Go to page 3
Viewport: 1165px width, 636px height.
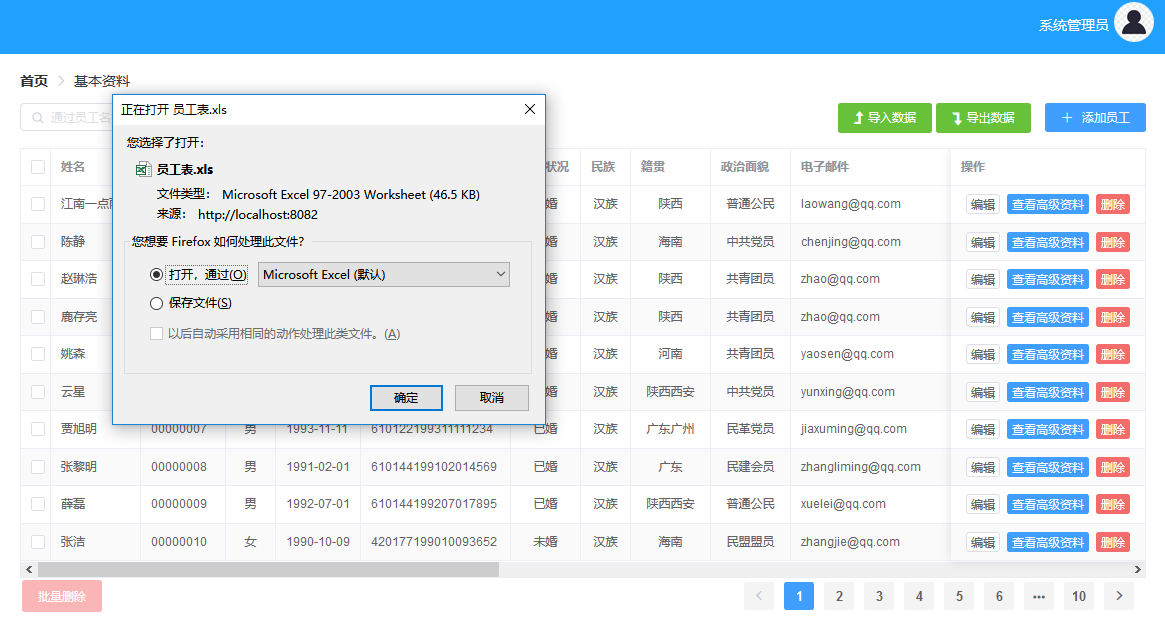coord(879,596)
